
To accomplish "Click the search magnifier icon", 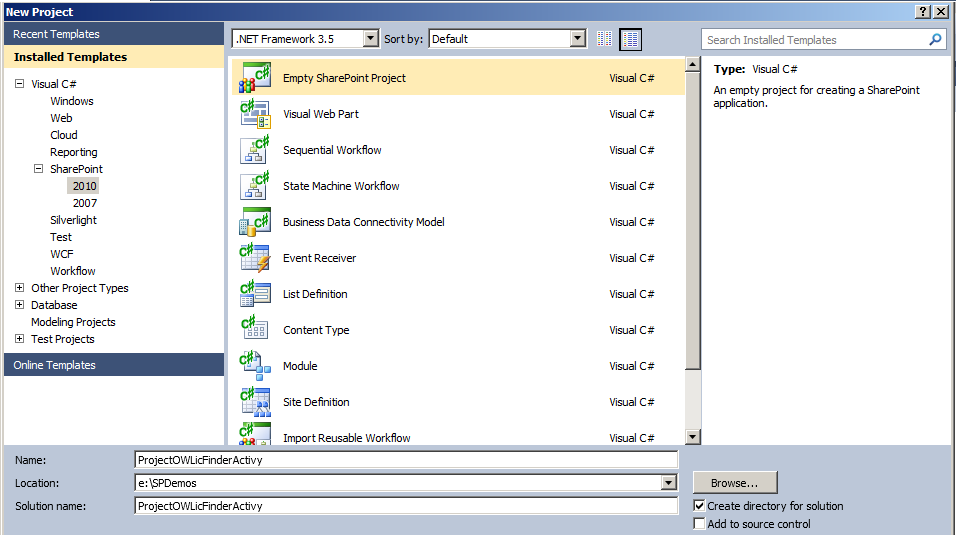I will (x=935, y=40).
